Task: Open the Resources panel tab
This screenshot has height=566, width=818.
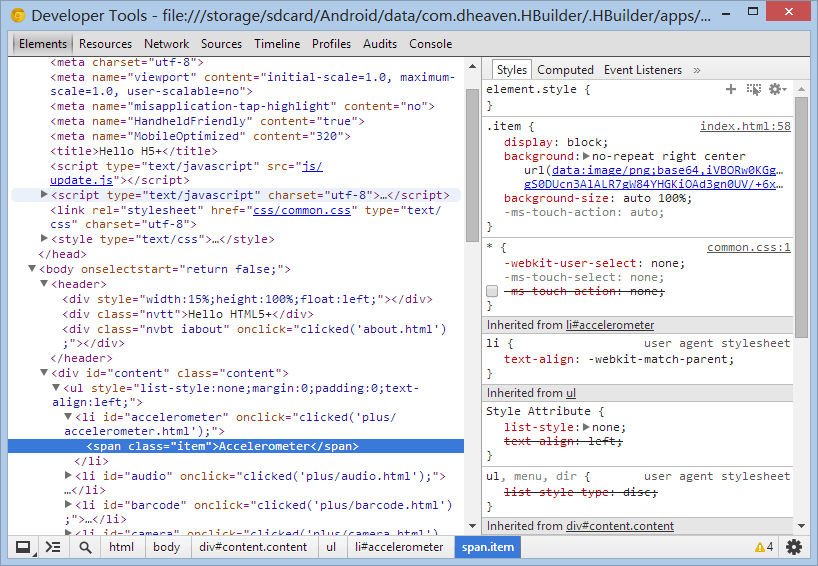Action: click(105, 44)
